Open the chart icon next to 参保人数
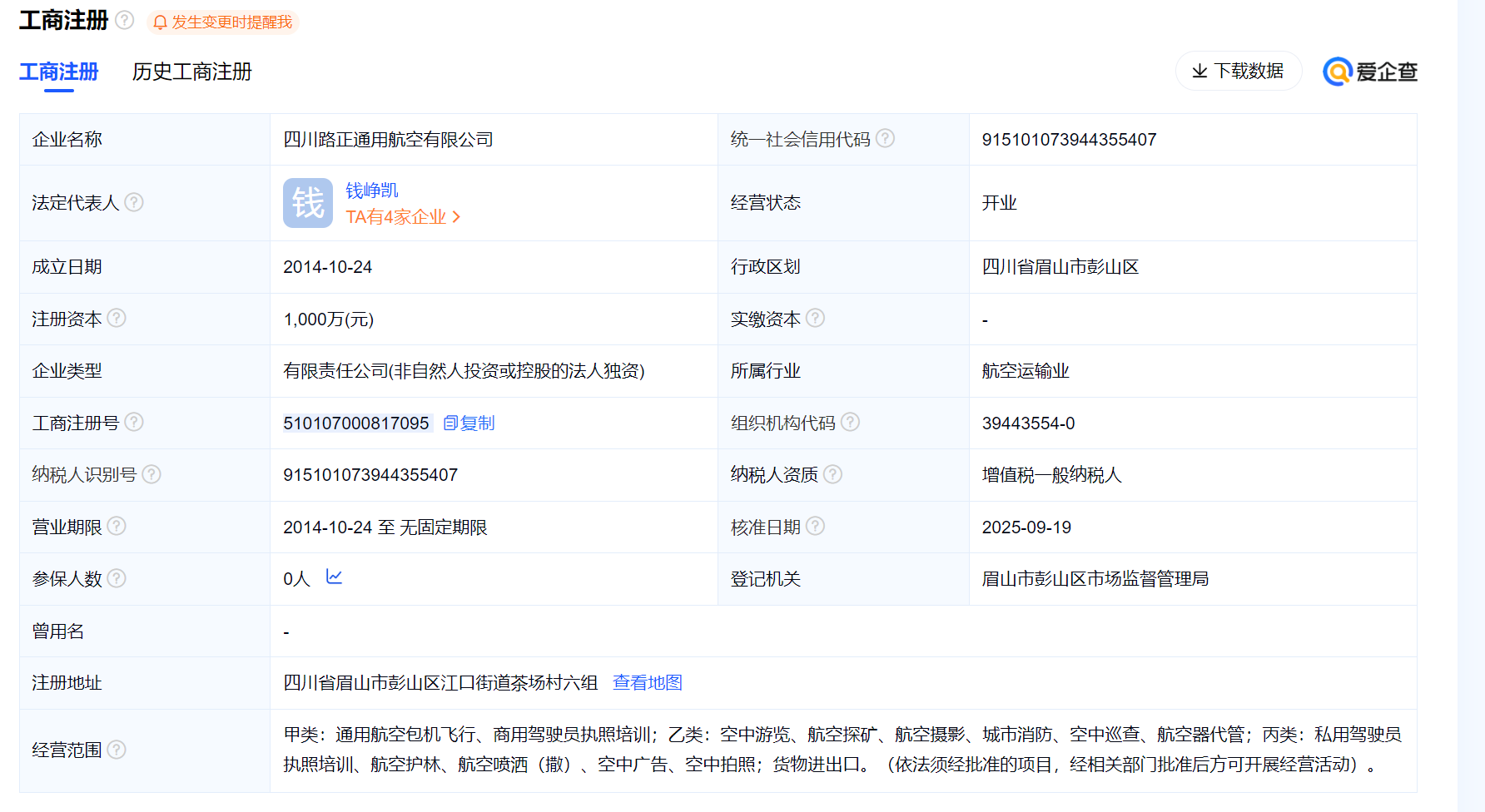The image size is (1485, 812). click(335, 577)
